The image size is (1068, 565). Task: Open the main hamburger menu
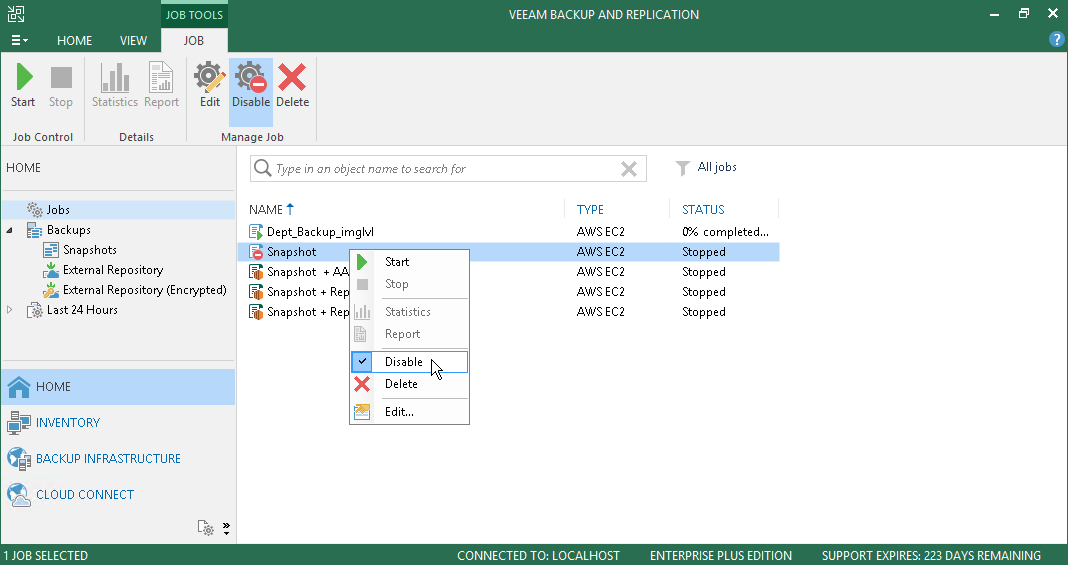19,41
